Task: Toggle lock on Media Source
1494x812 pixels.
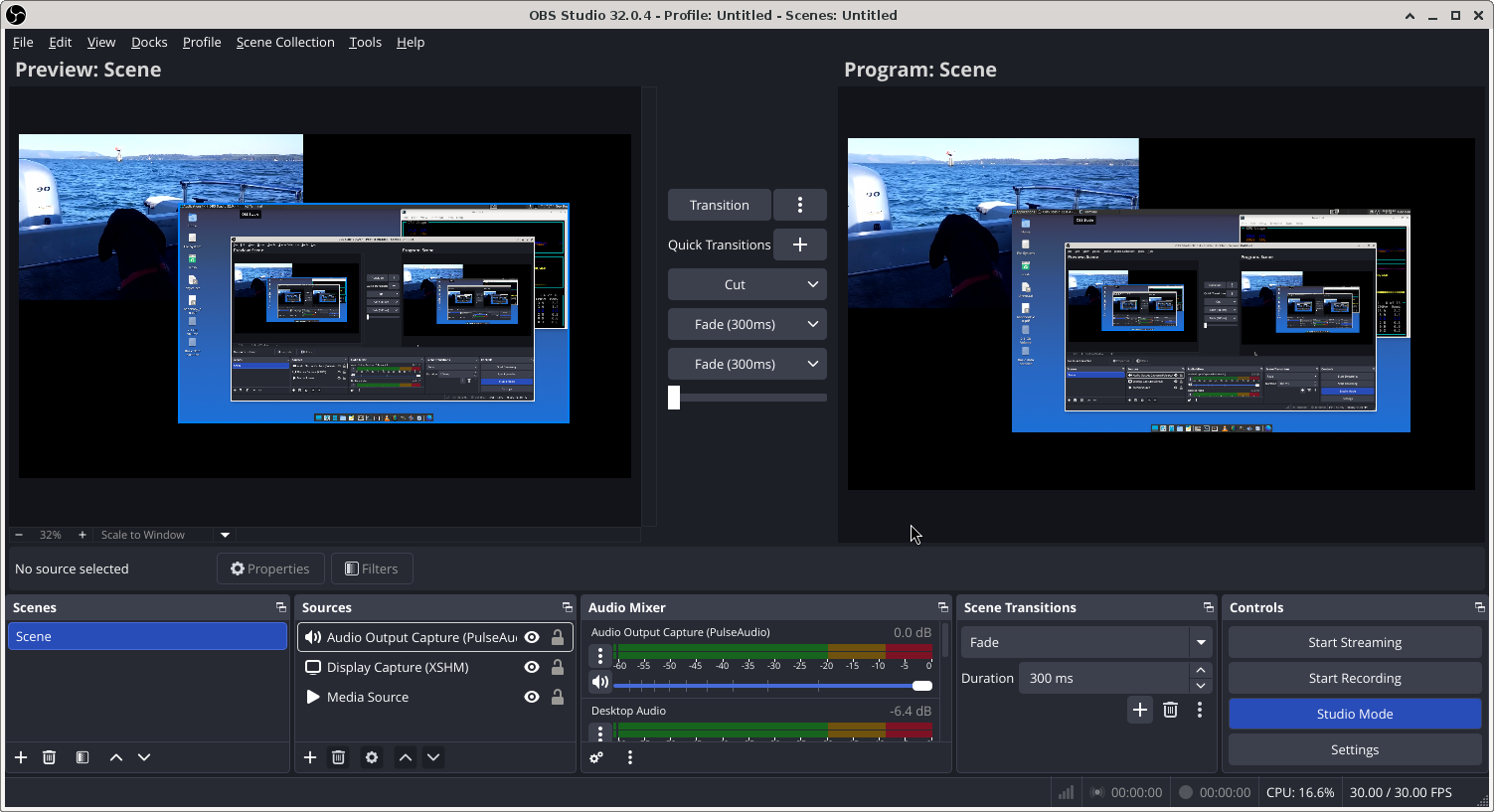Action: 558,697
